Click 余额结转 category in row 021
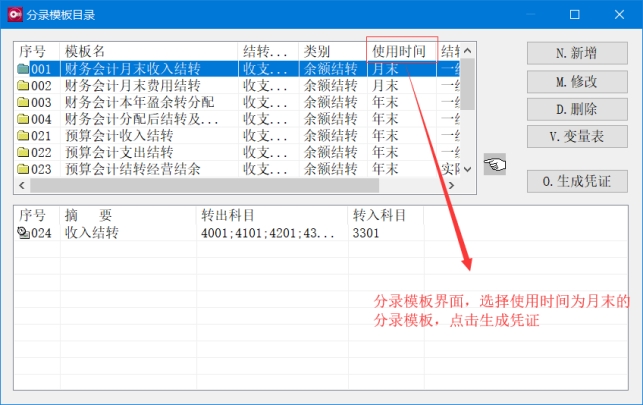Image resolution: width=643 pixels, height=405 pixels. [x=331, y=136]
